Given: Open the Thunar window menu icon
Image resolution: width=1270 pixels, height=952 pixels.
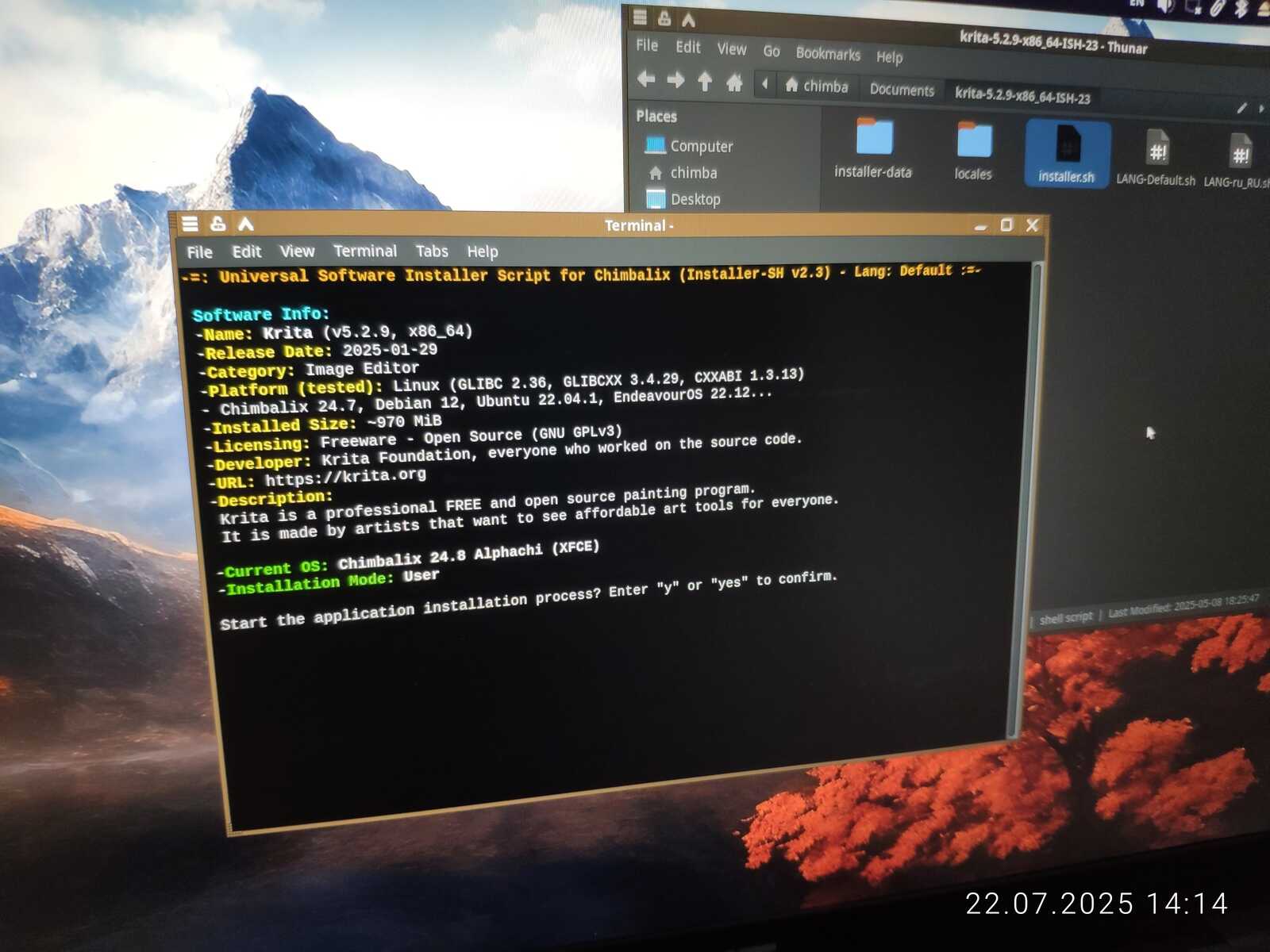Looking at the screenshot, I should click(641, 17).
